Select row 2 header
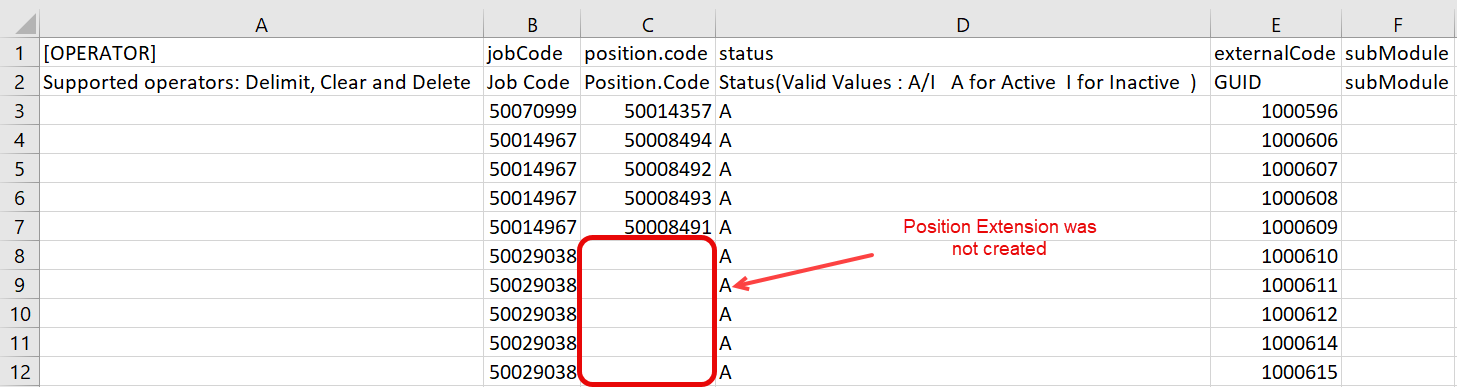 point(19,83)
